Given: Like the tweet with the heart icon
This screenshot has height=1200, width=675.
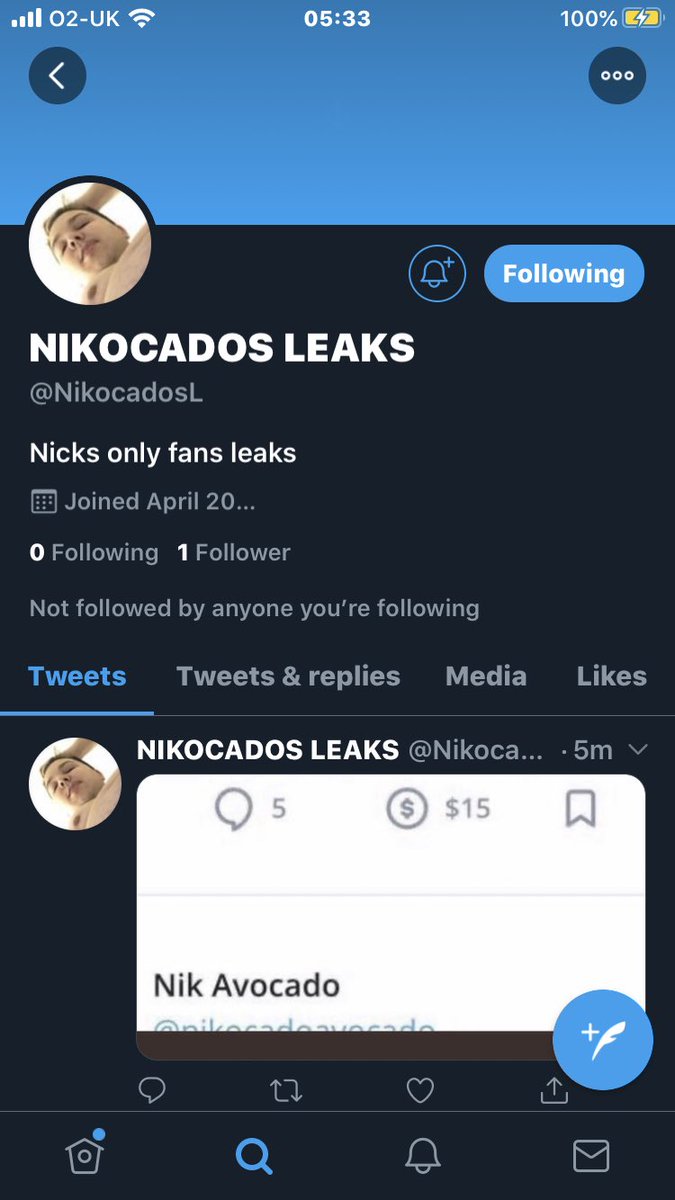Looking at the screenshot, I should (x=420, y=1090).
